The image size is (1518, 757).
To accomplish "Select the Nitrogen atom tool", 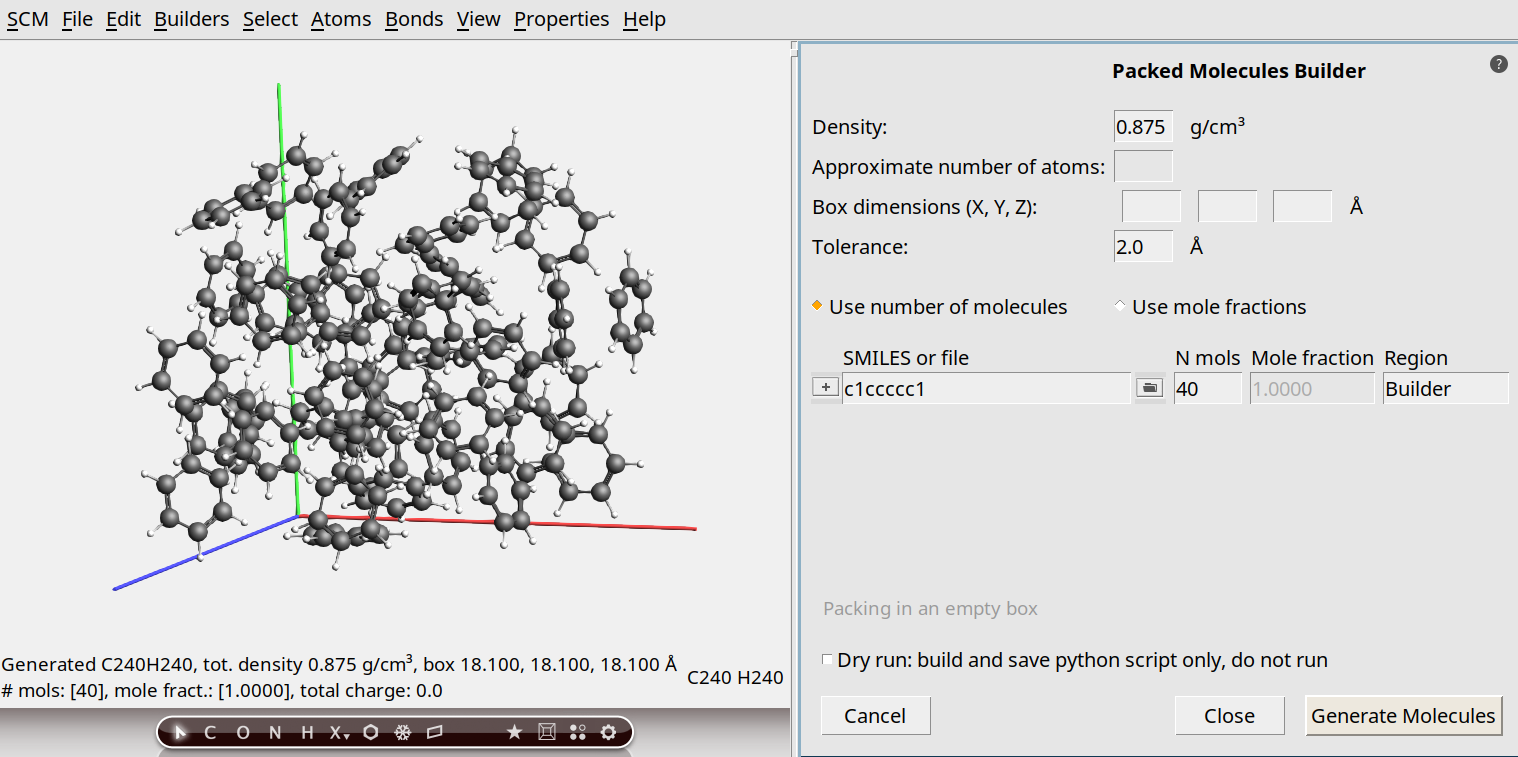I will (275, 733).
